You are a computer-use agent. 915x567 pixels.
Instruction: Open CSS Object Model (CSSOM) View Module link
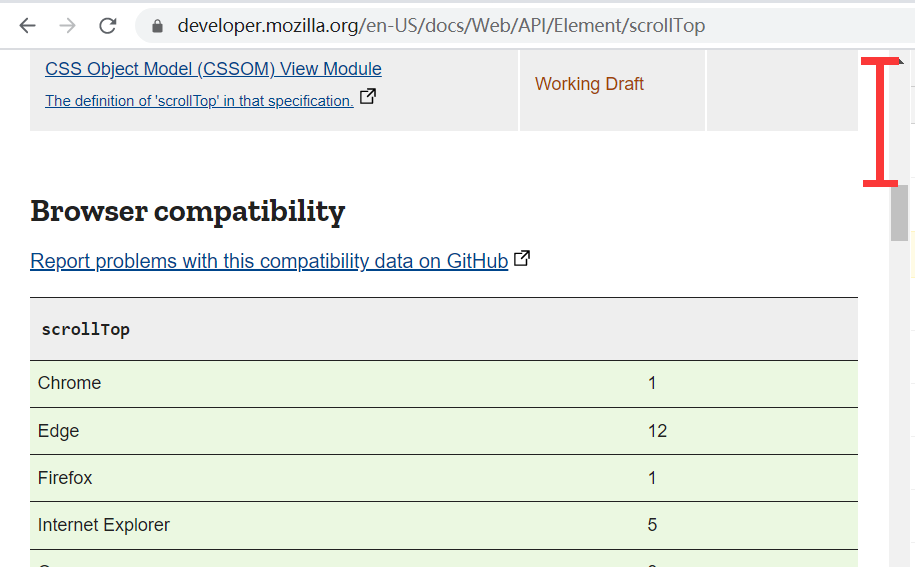(213, 69)
